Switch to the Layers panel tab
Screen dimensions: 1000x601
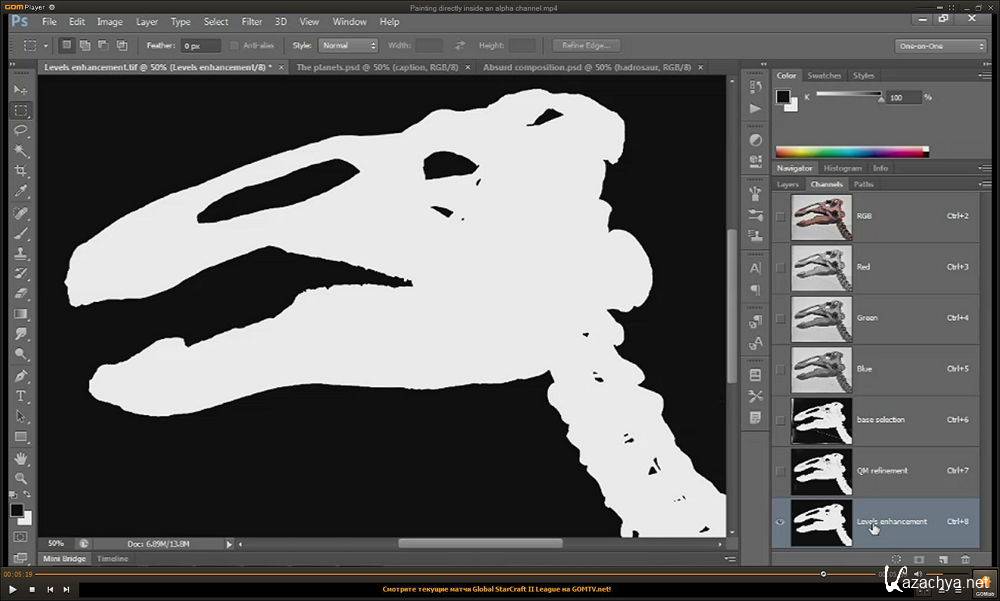click(788, 184)
